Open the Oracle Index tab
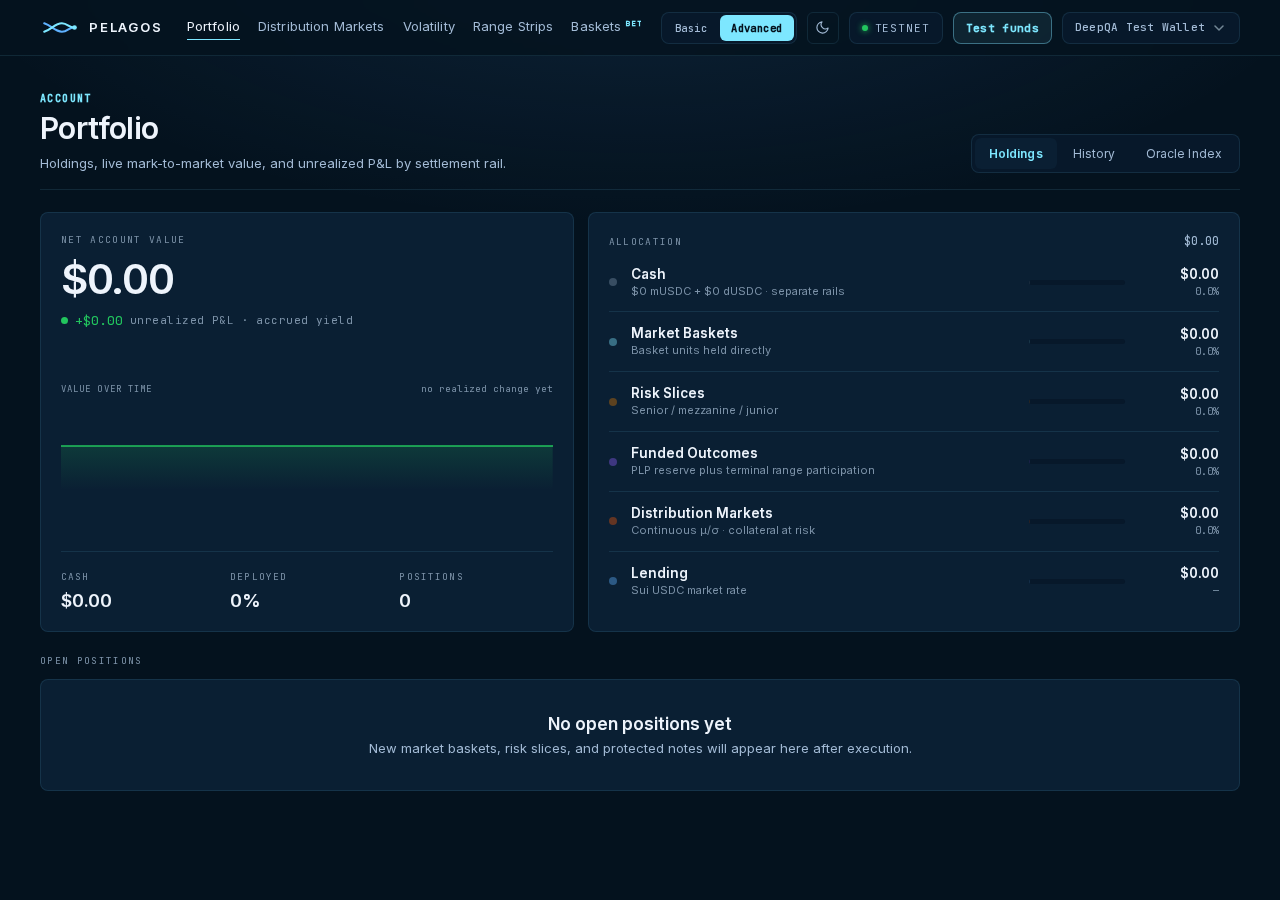Viewport: 1280px width, 900px height. tap(1184, 154)
